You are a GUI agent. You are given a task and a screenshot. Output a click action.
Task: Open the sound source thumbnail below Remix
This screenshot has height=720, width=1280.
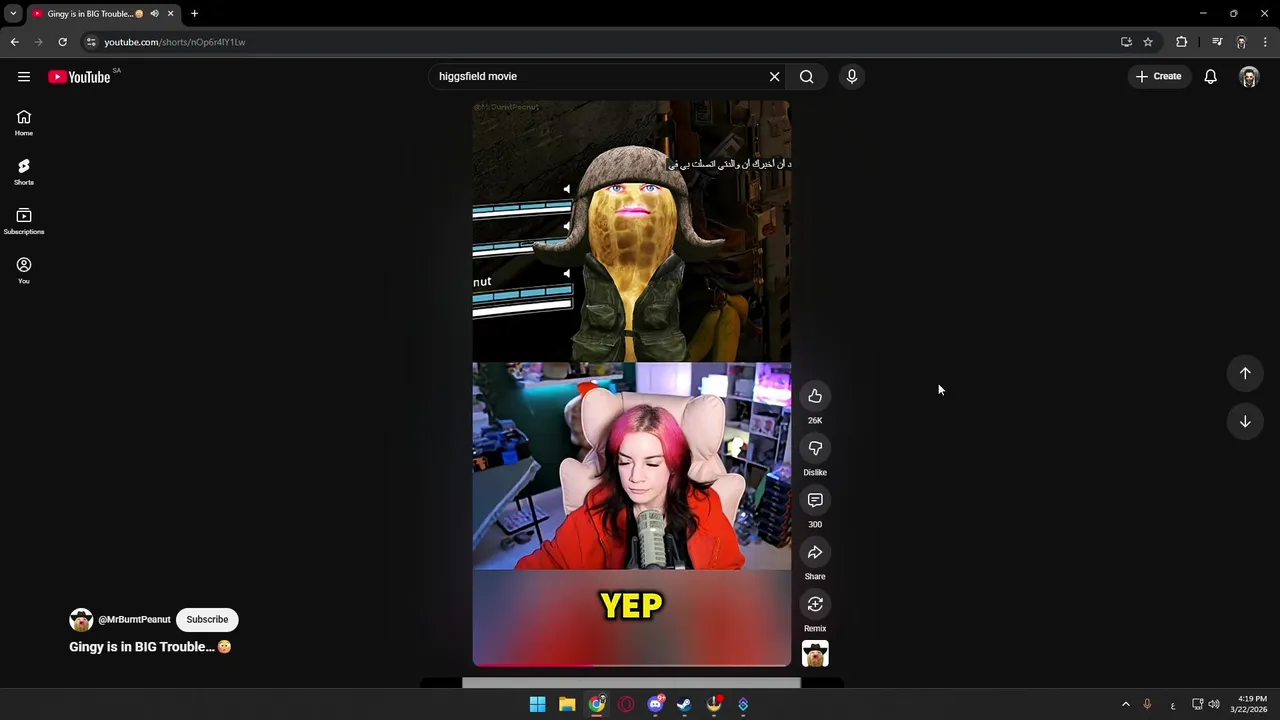815,654
